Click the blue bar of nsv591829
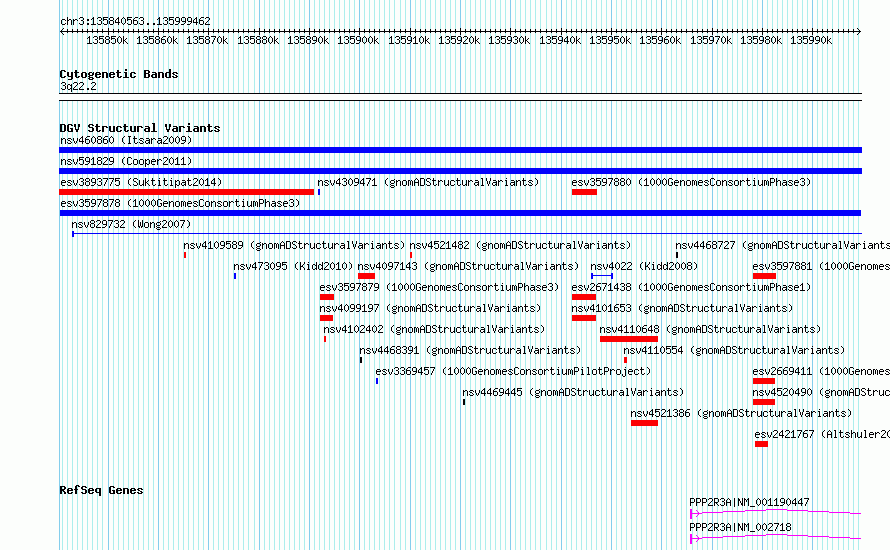This screenshot has width=890, height=550. click(x=460, y=171)
